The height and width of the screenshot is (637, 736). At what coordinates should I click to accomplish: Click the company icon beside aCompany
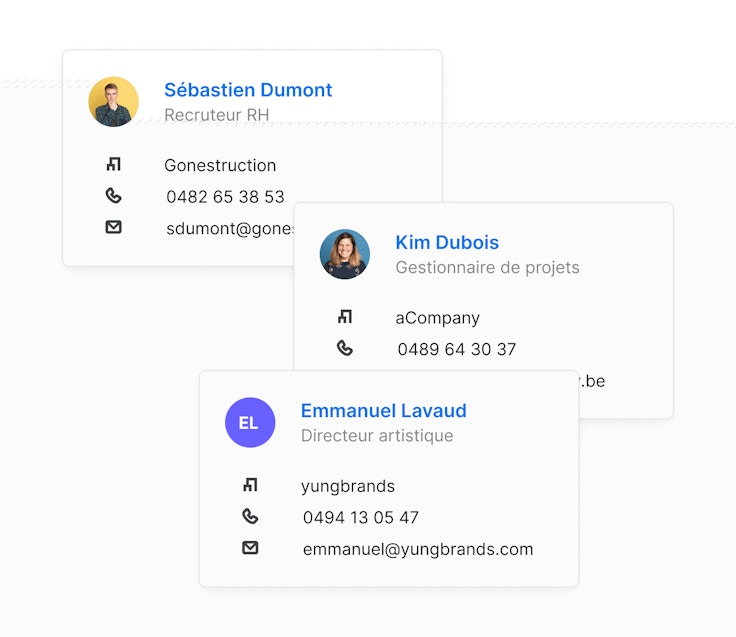[x=345, y=317]
